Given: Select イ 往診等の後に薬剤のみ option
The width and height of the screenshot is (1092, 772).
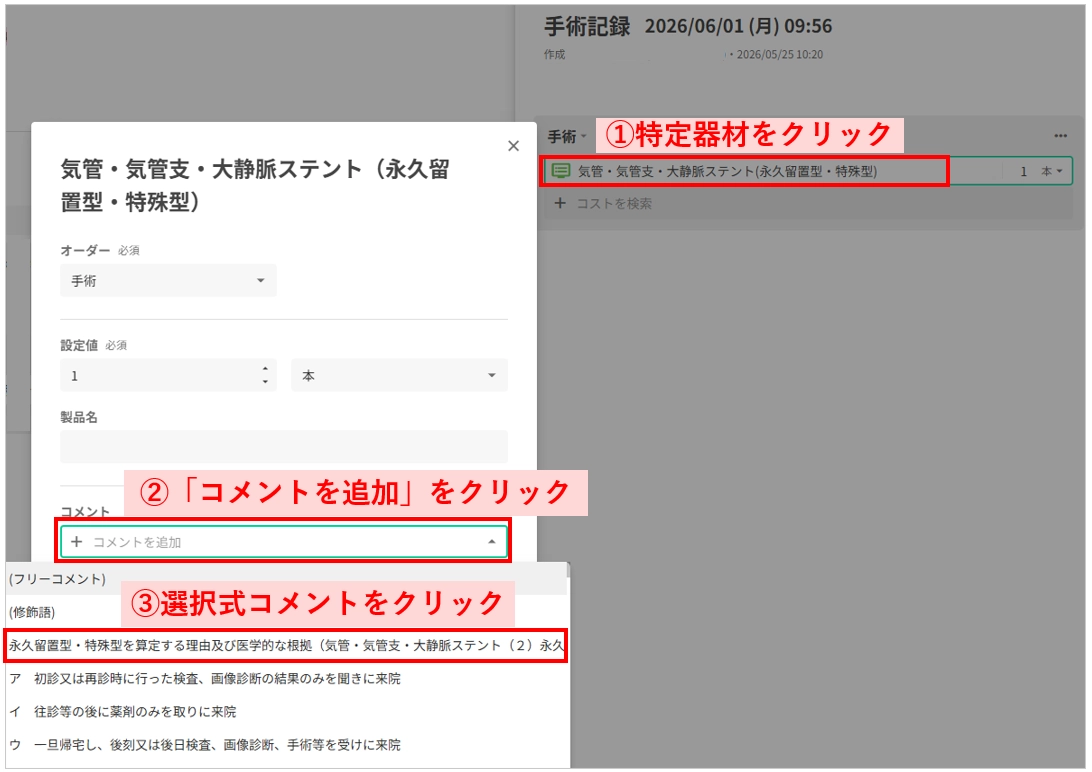Looking at the screenshot, I should coord(286,711).
